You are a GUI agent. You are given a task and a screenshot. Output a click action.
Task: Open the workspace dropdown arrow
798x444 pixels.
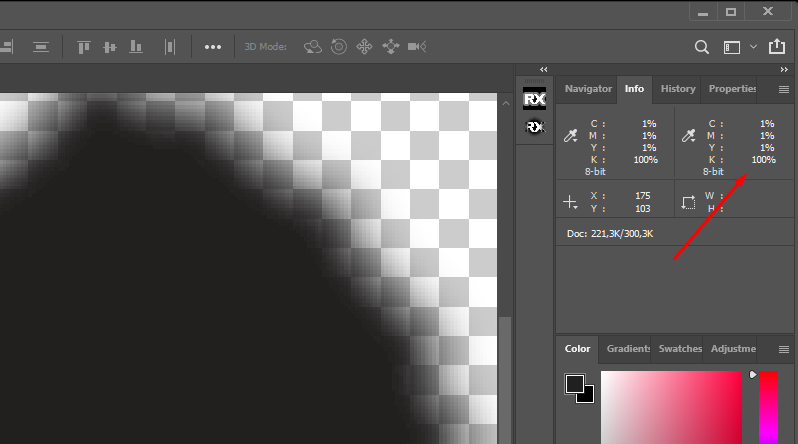point(753,47)
